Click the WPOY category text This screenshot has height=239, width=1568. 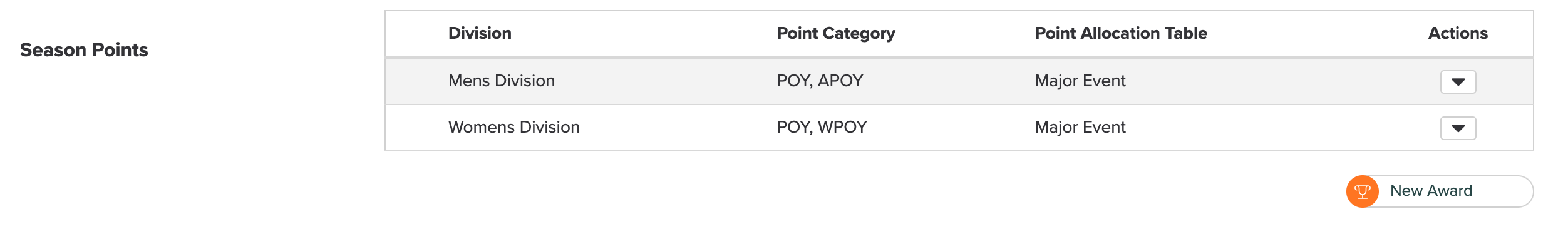pyautogui.click(x=842, y=127)
